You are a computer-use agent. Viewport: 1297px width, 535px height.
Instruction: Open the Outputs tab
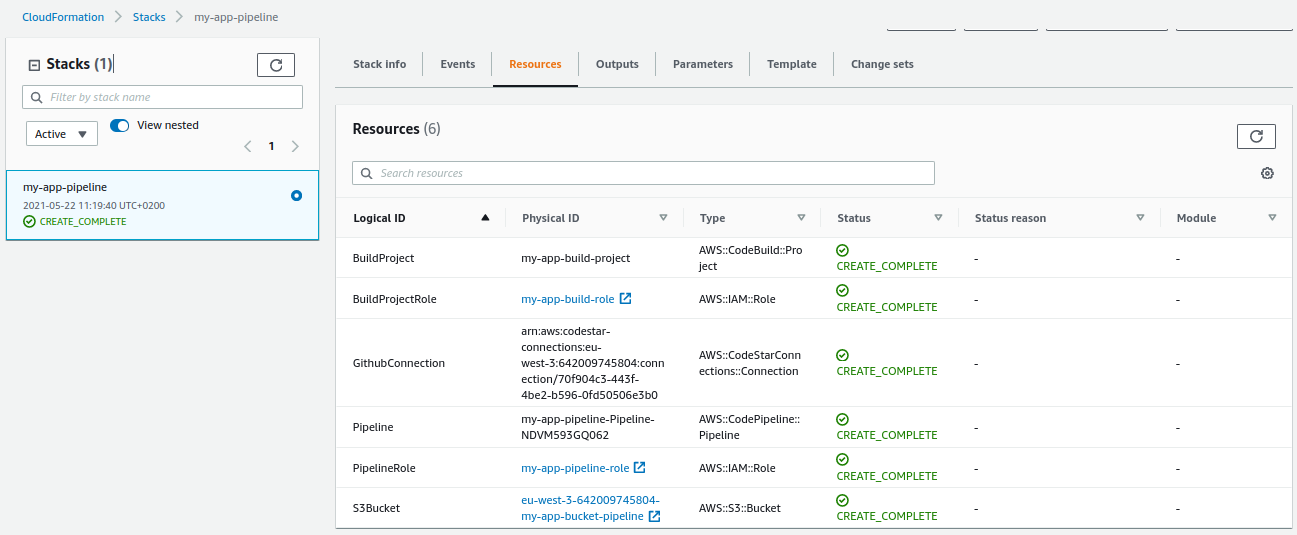pyautogui.click(x=617, y=64)
